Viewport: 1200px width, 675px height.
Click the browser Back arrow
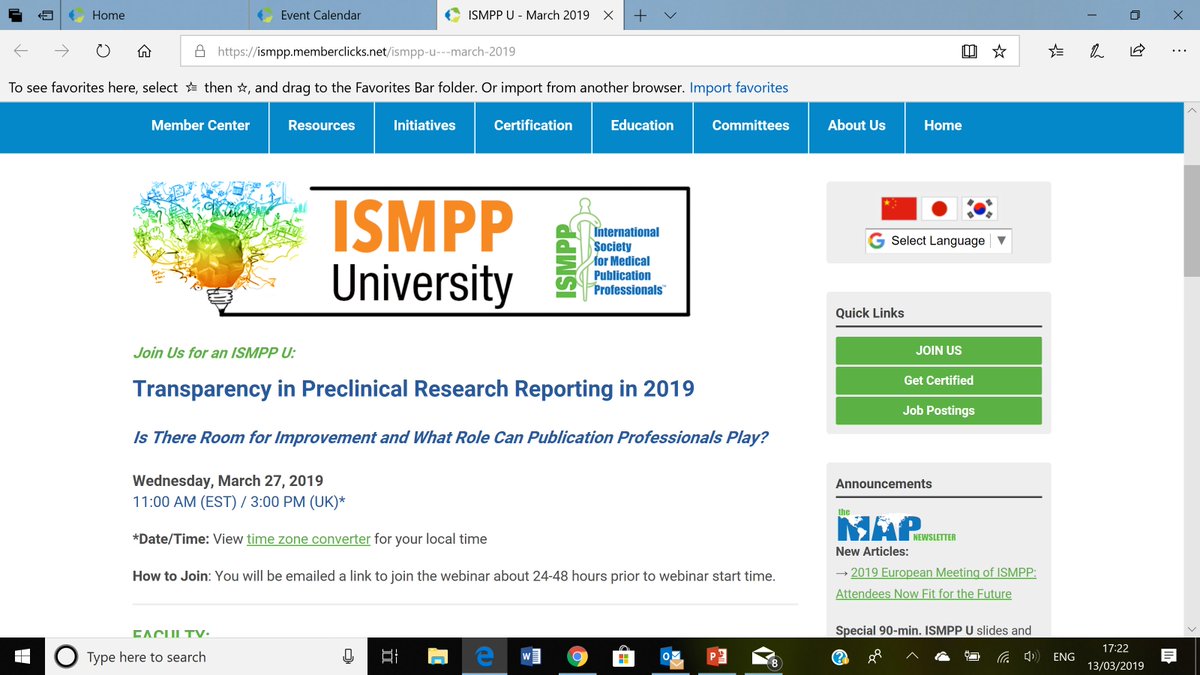click(x=21, y=51)
